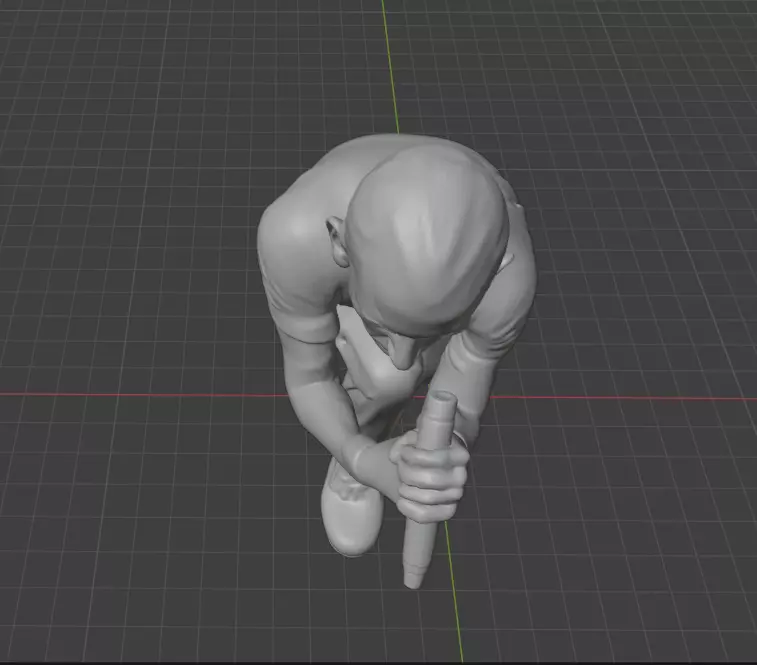Select the figure model by its bald head

[428, 239]
